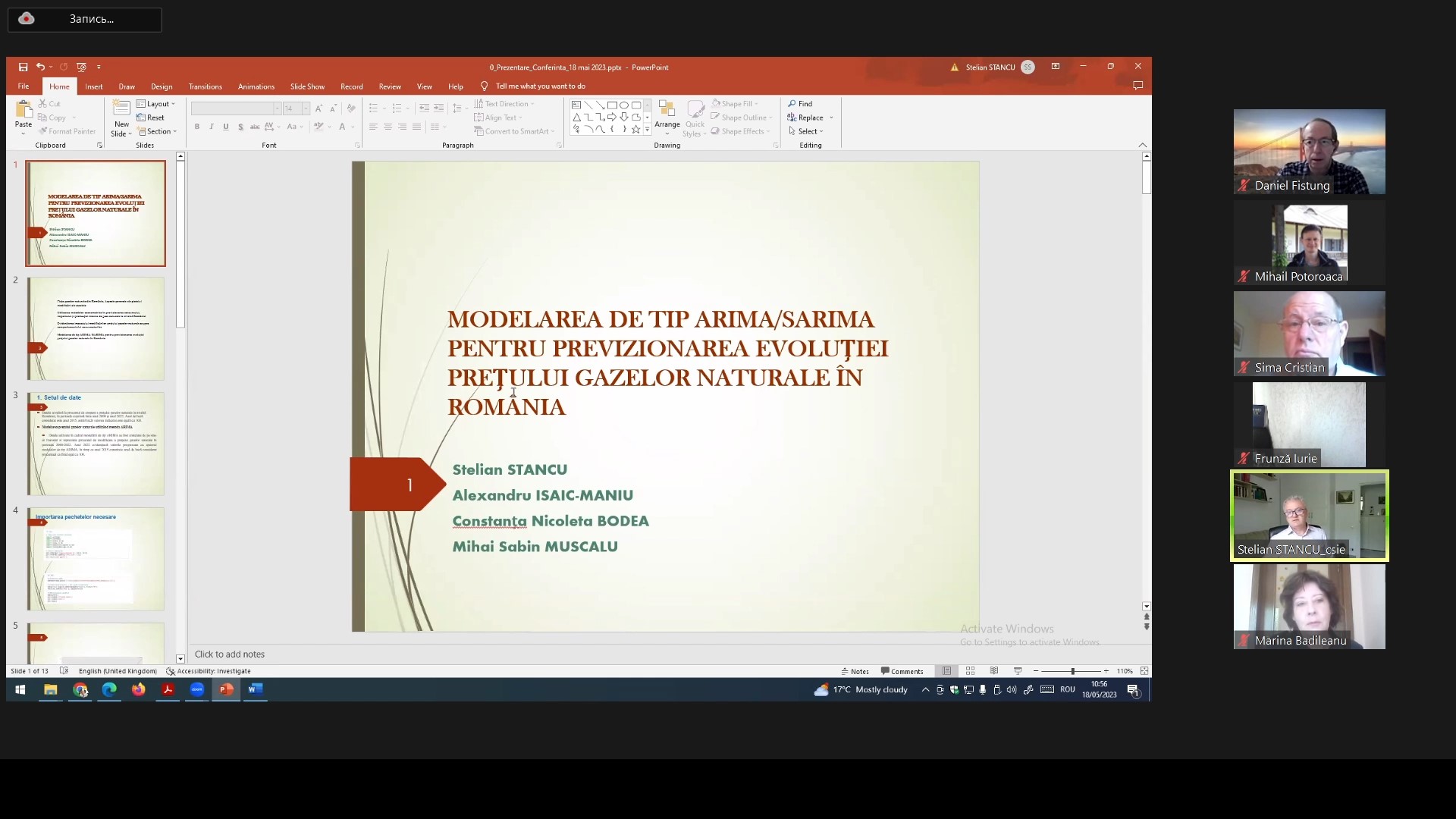Open the Layout dropdown

coord(155,104)
